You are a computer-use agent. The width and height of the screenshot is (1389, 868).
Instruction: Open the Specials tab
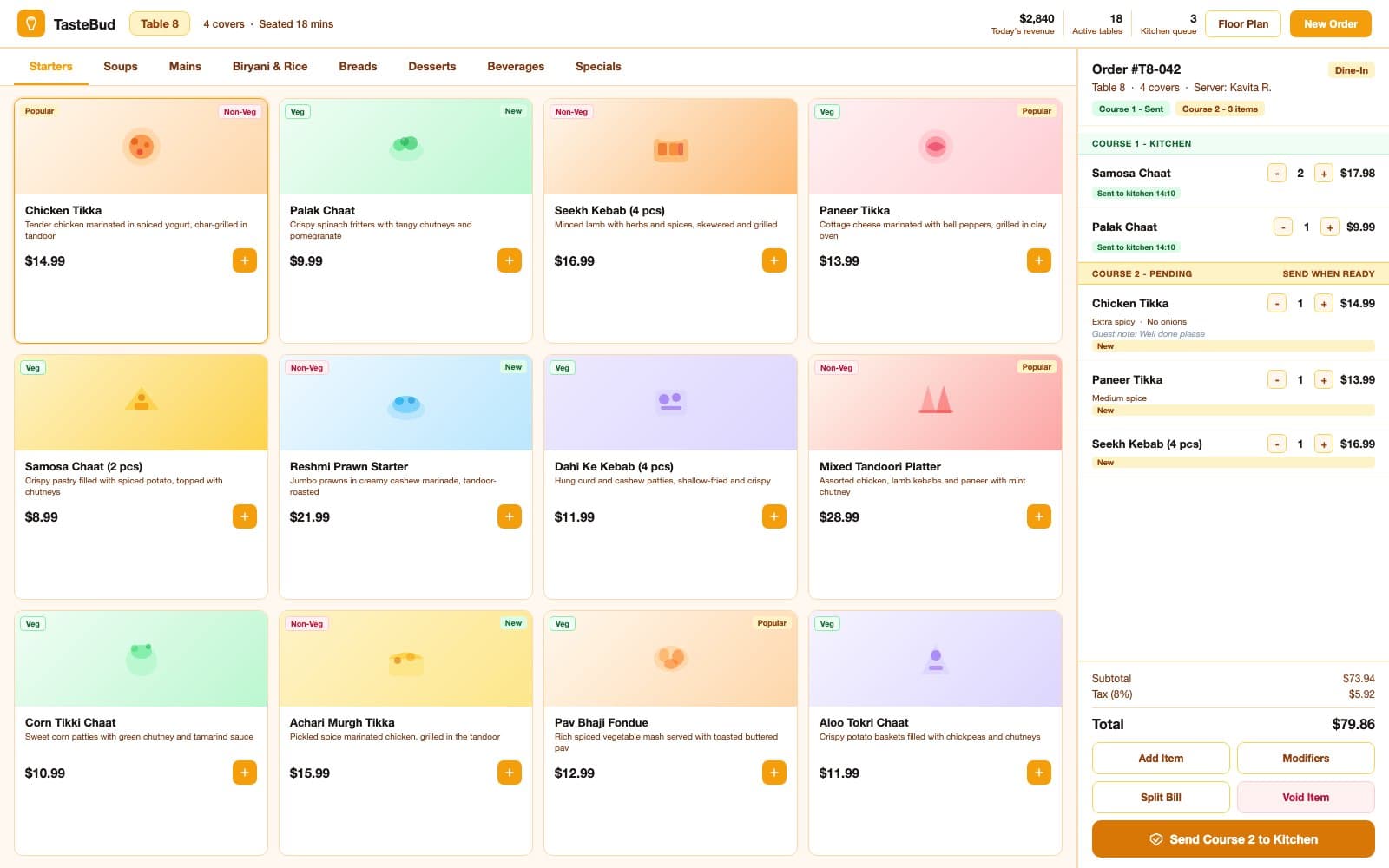598,67
